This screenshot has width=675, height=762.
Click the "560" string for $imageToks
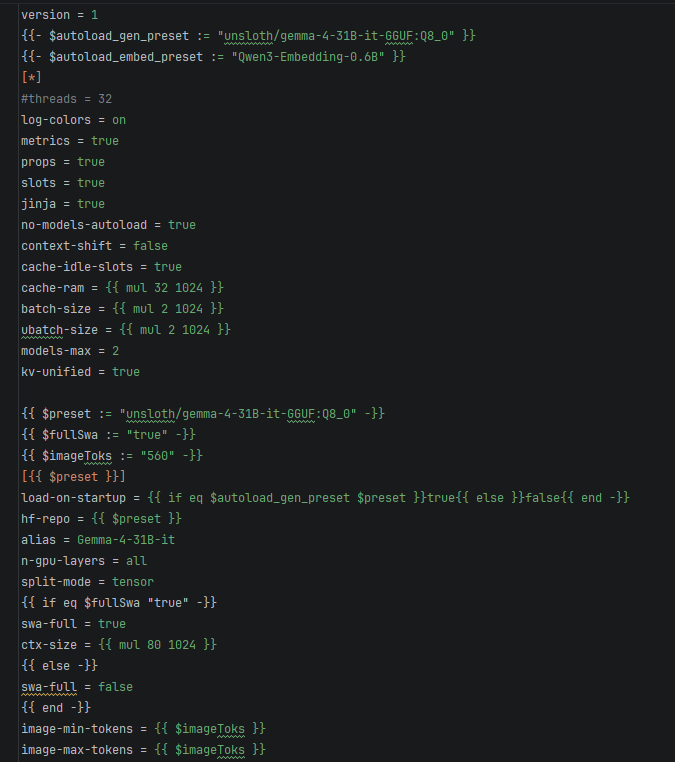[157, 456]
